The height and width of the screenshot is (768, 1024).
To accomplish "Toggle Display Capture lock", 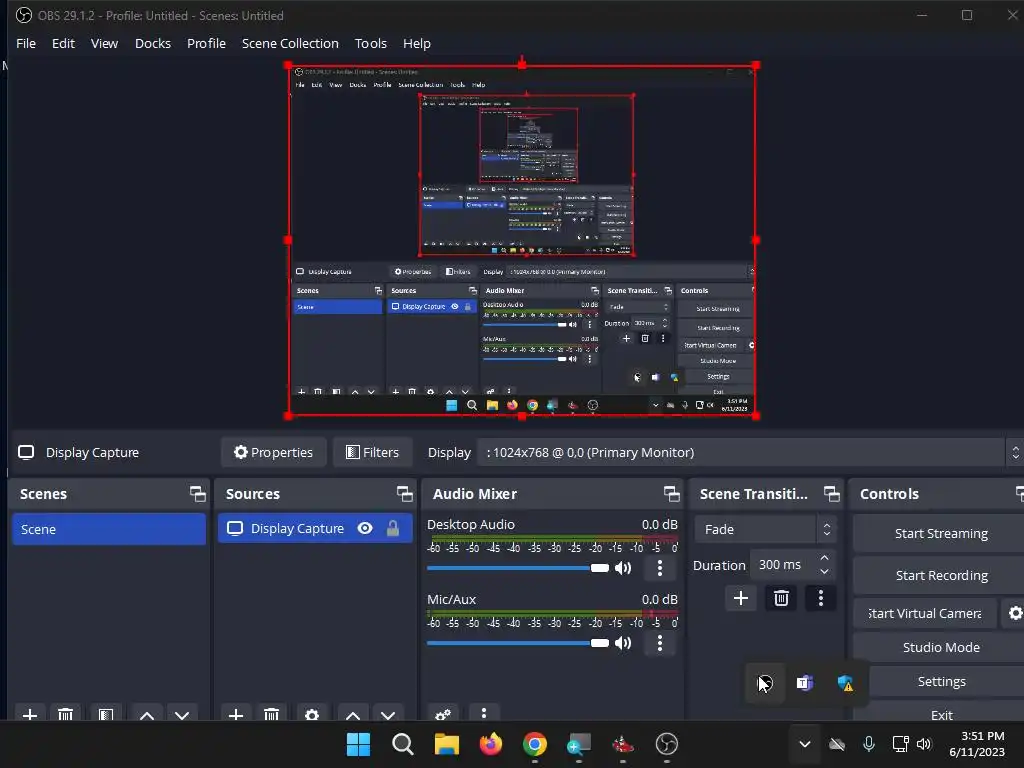I will (x=392, y=528).
